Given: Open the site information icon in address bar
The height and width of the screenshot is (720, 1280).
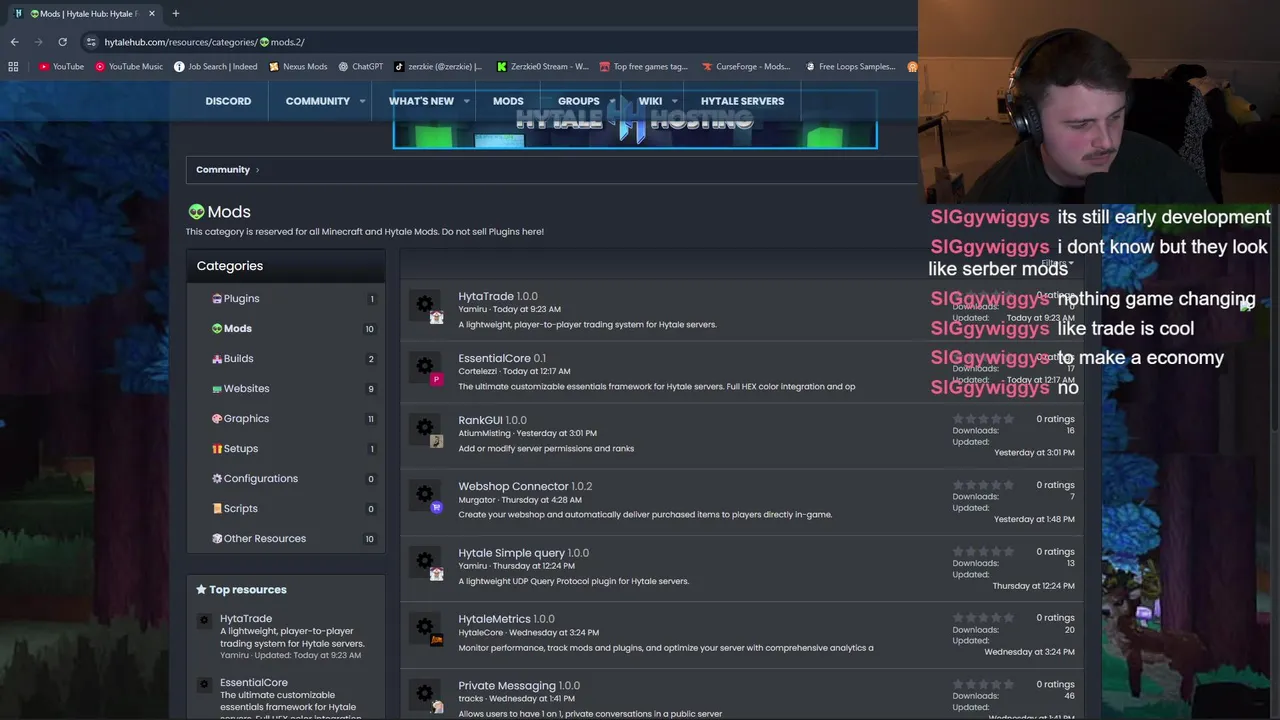Looking at the screenshot, I should tap(91, 42).
